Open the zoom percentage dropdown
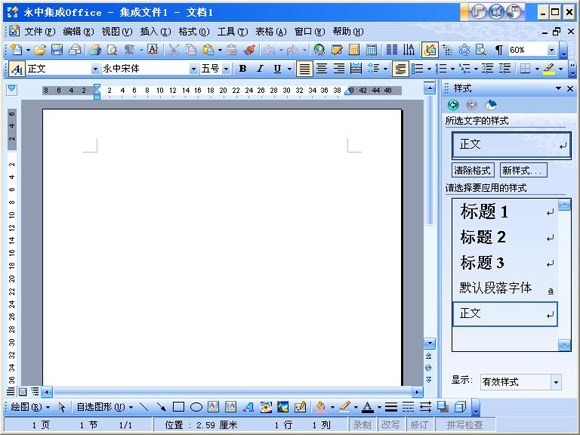The height and width of the screenshot is (435, 580). 551,50
